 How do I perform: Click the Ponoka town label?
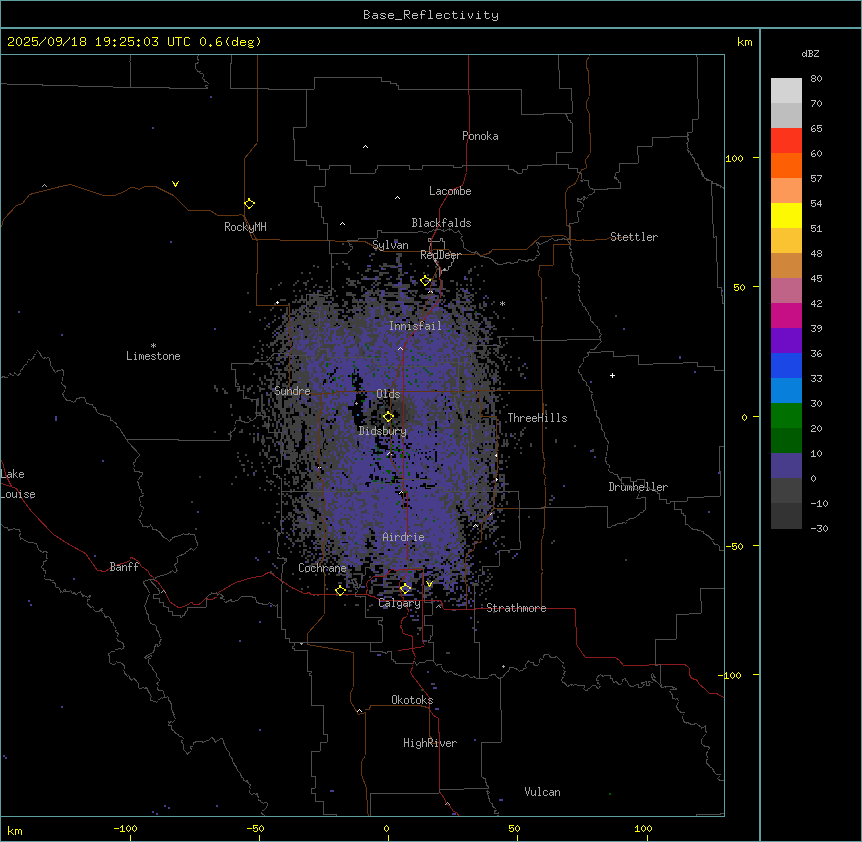tap(480, 136)
